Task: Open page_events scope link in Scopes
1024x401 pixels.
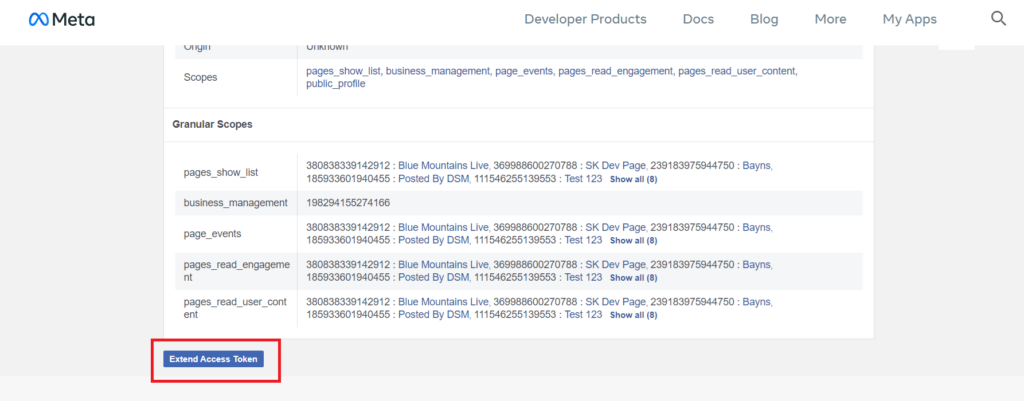Action: pos(524,71)
